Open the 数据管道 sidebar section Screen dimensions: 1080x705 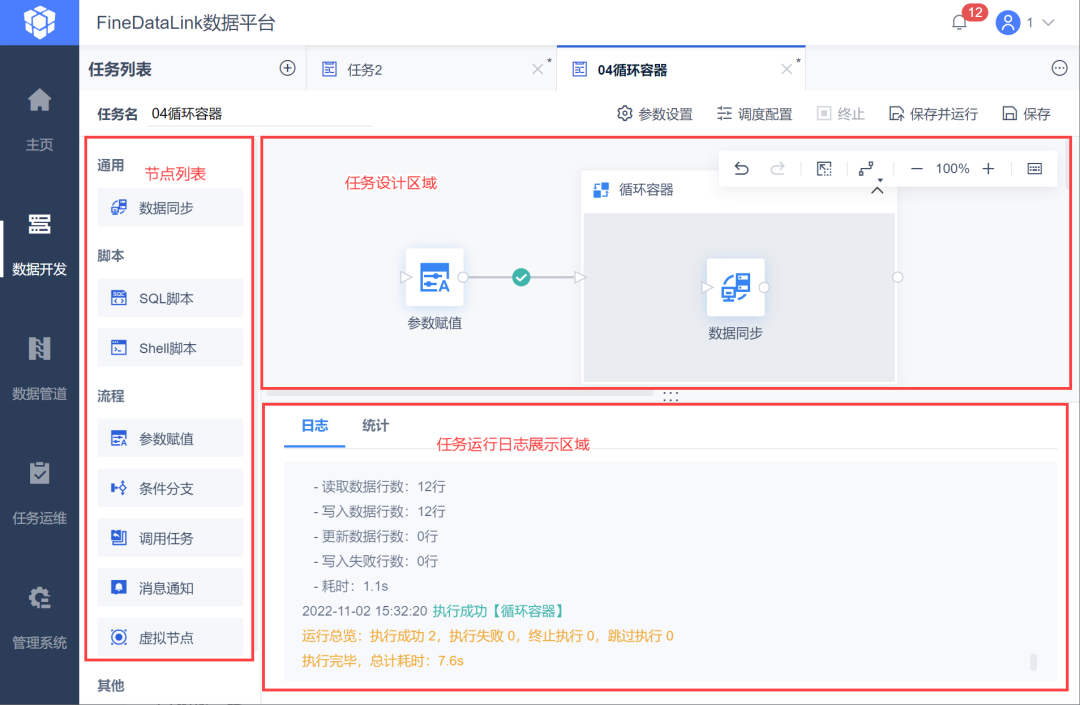point(39,368)
